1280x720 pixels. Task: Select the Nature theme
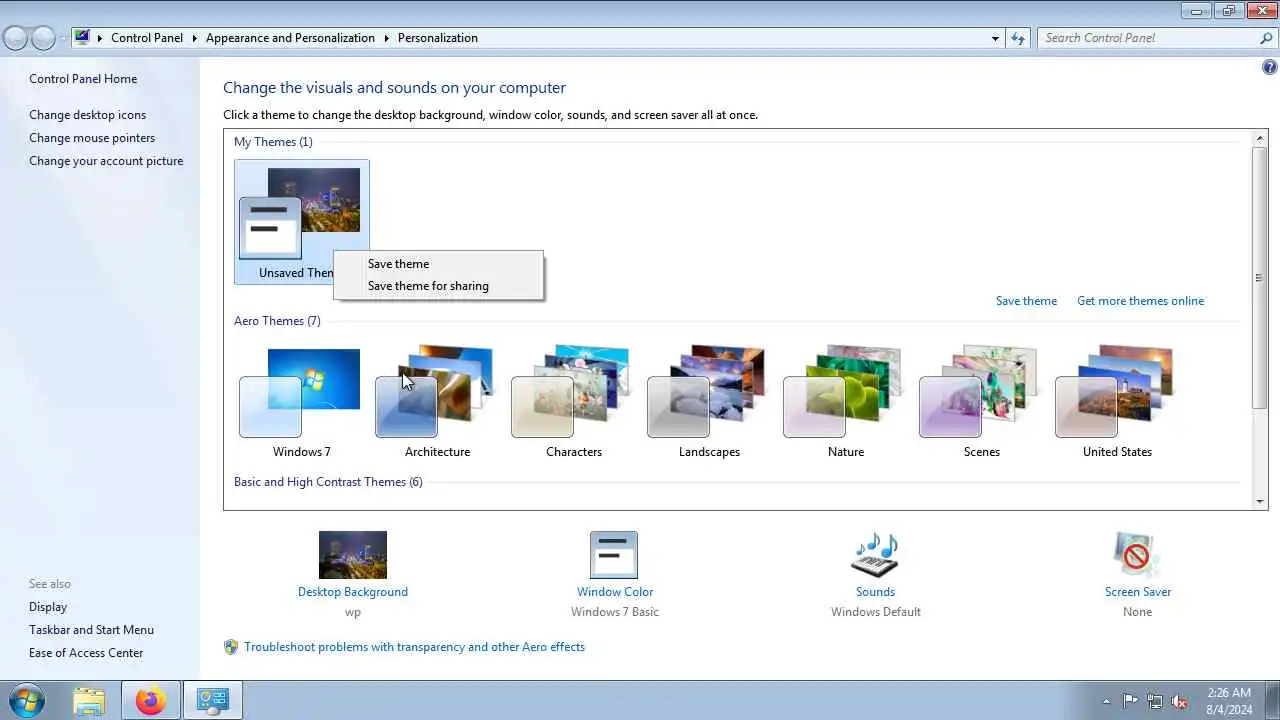point(845,402)
